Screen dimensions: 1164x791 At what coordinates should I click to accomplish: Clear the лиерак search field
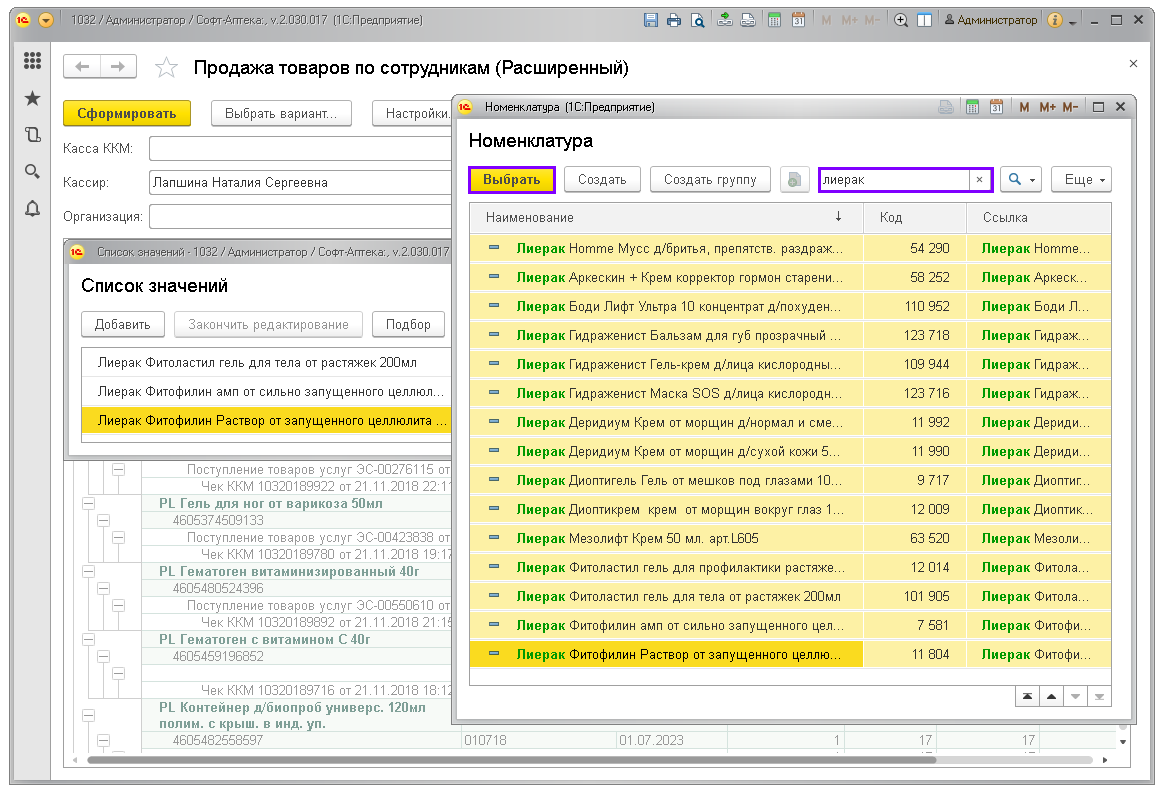pos(980,180)
